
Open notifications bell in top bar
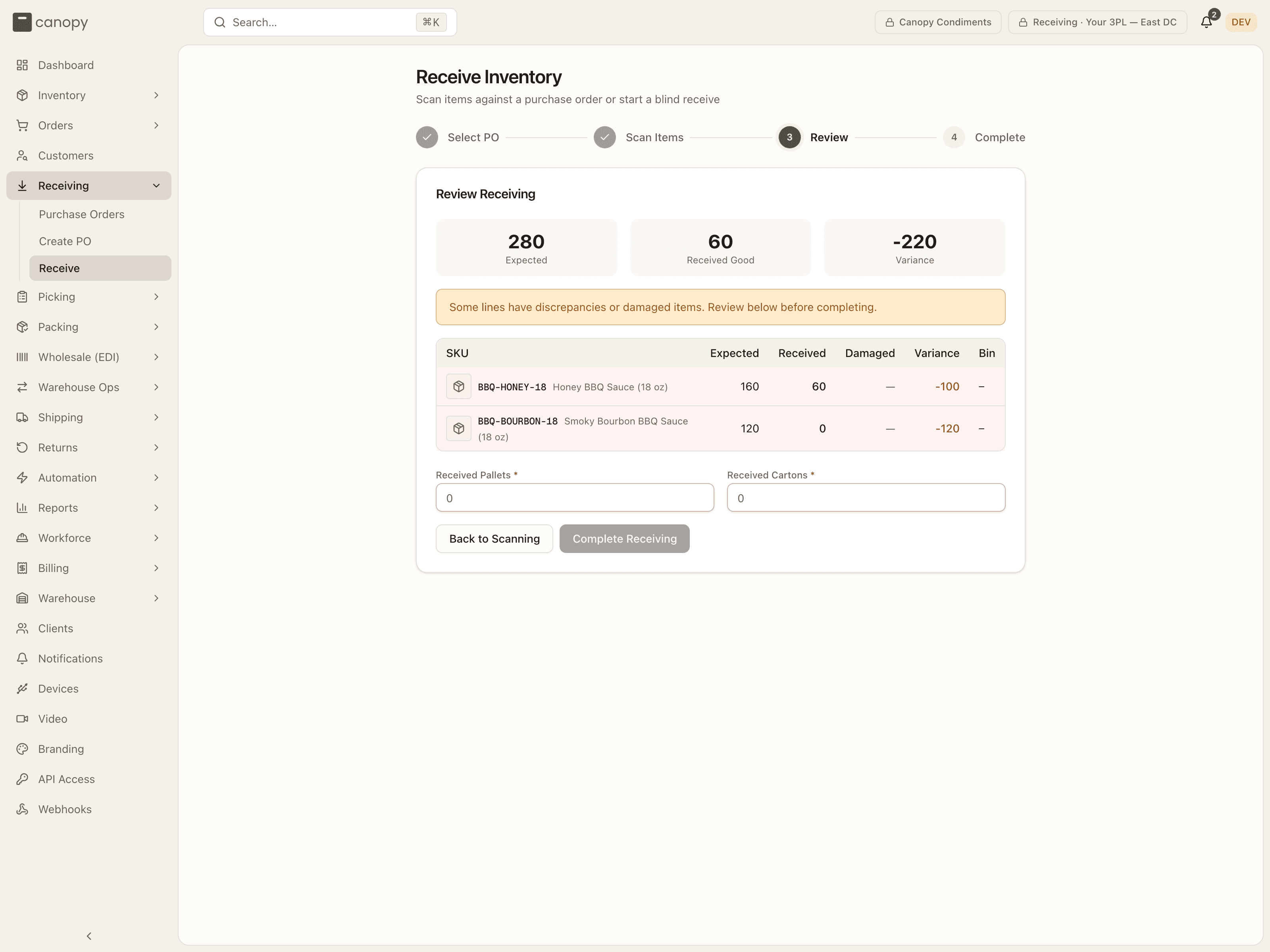point(1206,22)
